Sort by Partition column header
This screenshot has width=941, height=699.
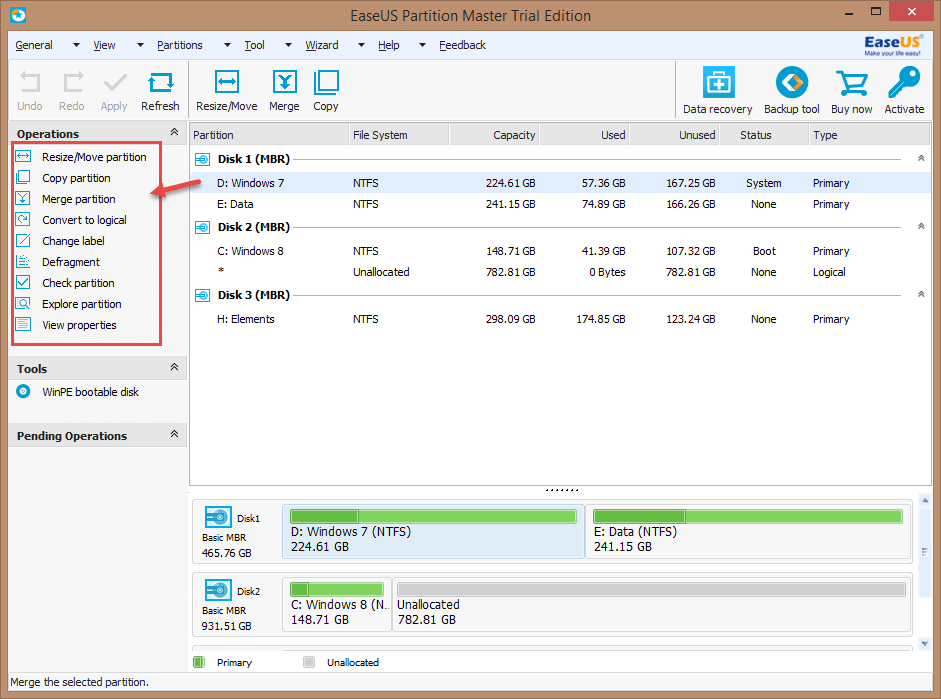tap(269, 135)
